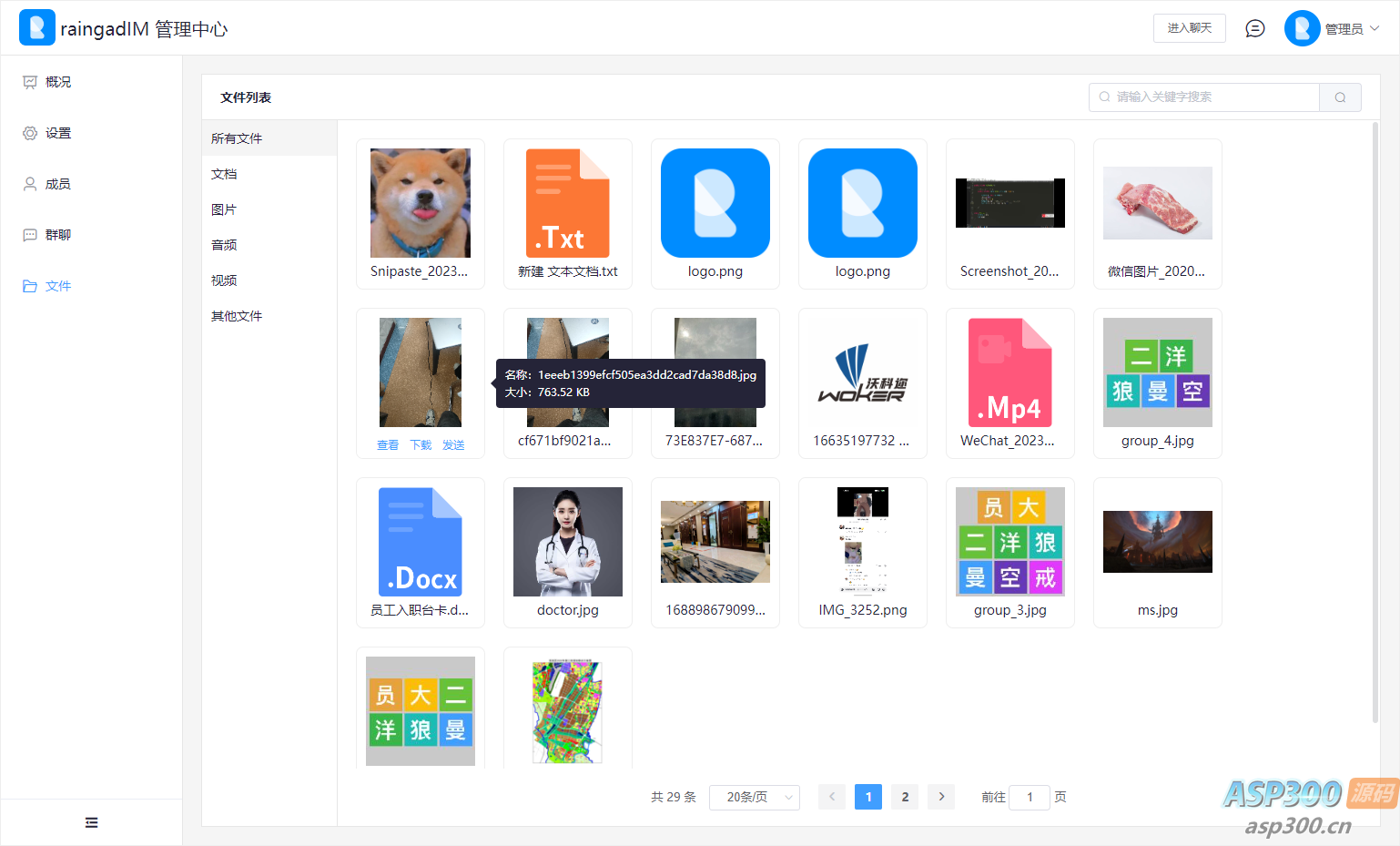Screen dimensions: 1400x846
Task: Click the 前往 page number input
Action: (x=1030, y=797)
